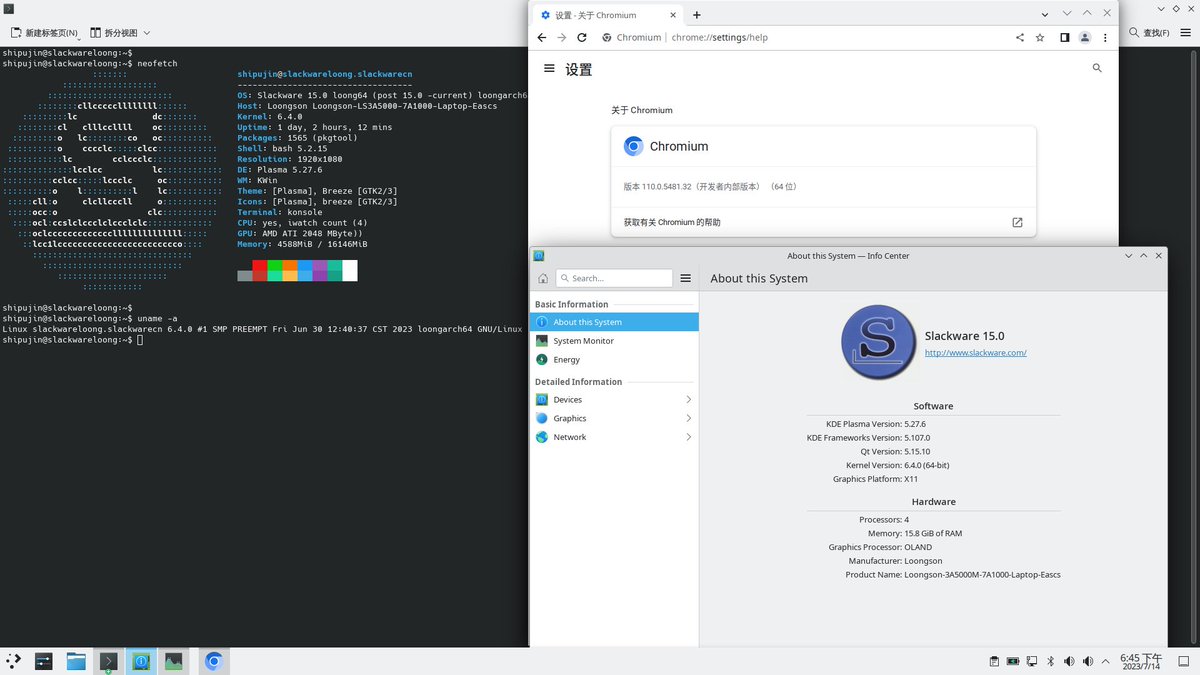Click the uname -a command line in Konsole
The height and width of the screenshot is (675, 1200).
tap(90, 318)
